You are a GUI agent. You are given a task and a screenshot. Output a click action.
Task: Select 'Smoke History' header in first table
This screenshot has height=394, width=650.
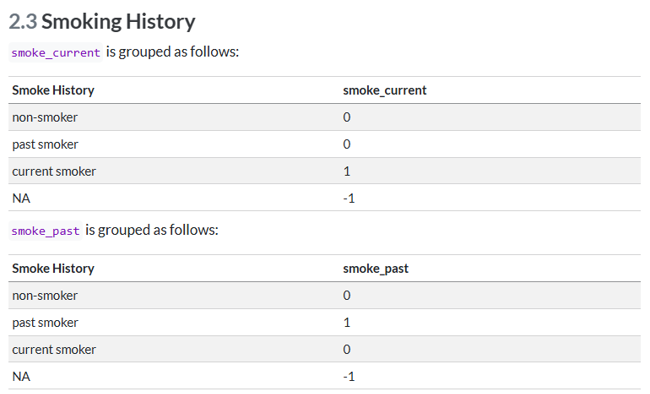click(x=53, y=90)
